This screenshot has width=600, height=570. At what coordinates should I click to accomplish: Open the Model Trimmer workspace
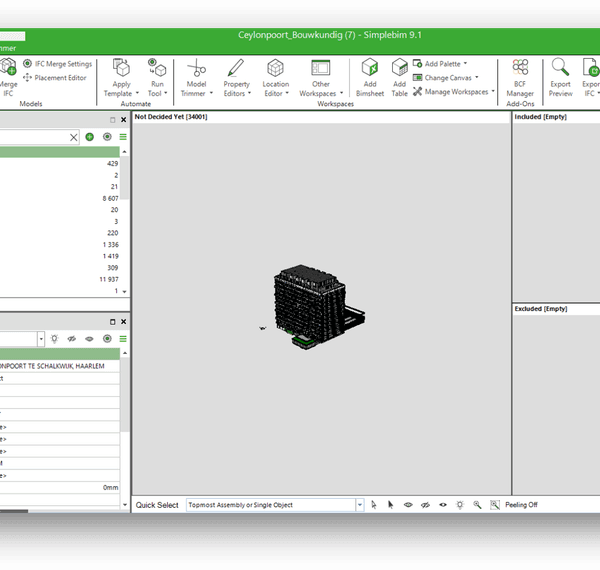(196, 75)
